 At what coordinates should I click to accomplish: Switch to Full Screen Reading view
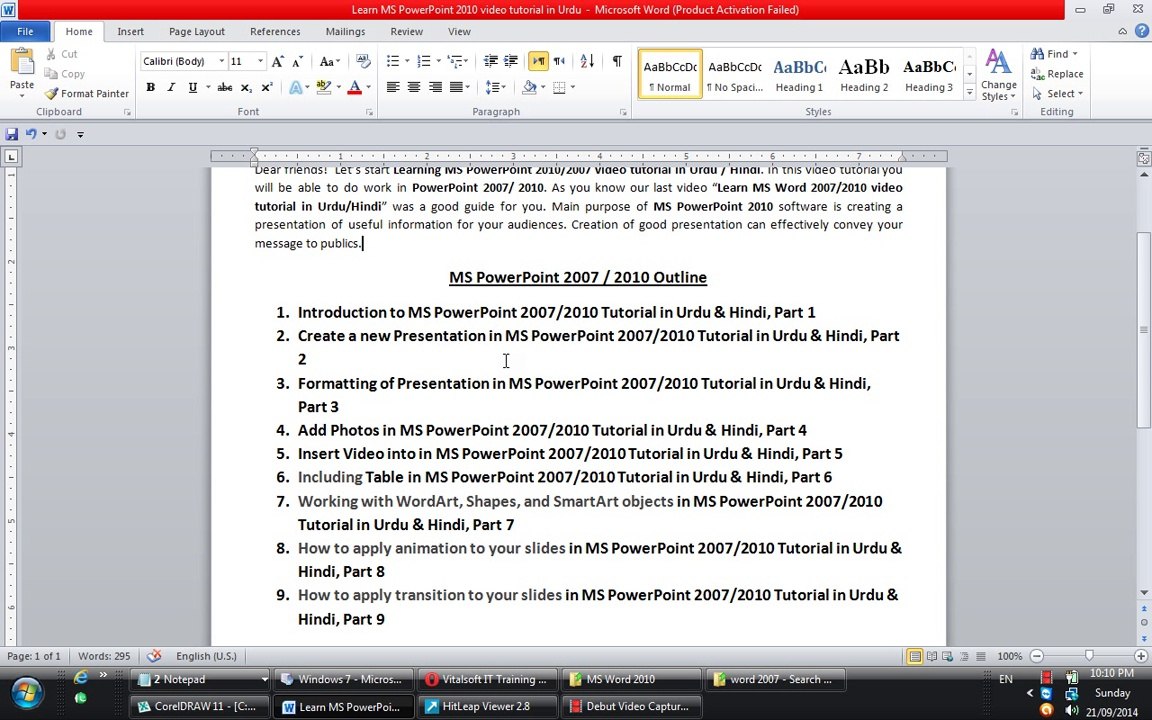tap(932, 656)
